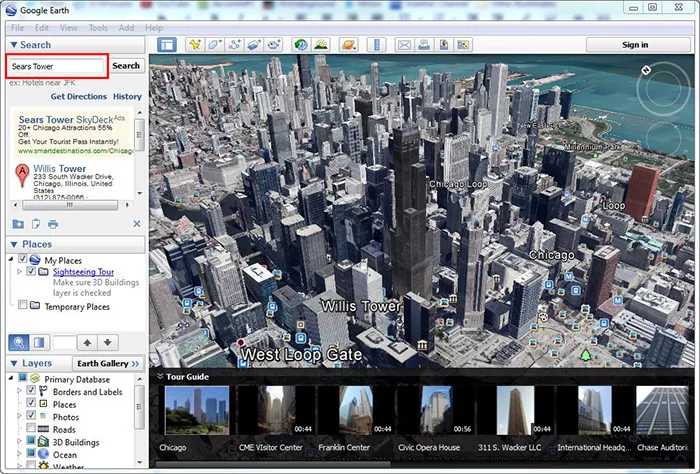700x474 pixels.
Task: Open the search History link
Action: coord(127,96)
